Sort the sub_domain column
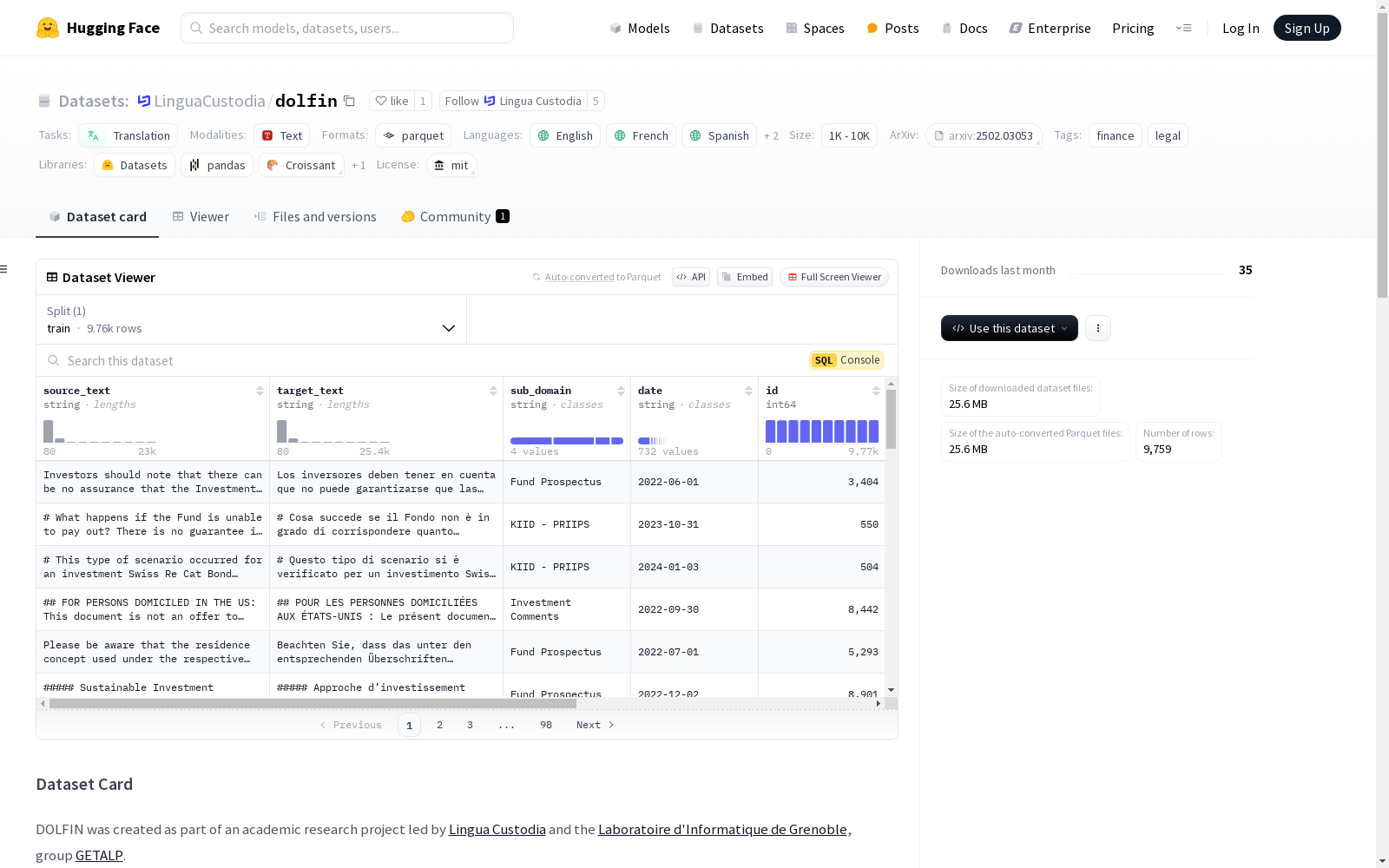The image size is (1389, 868). tap(621, 391)
